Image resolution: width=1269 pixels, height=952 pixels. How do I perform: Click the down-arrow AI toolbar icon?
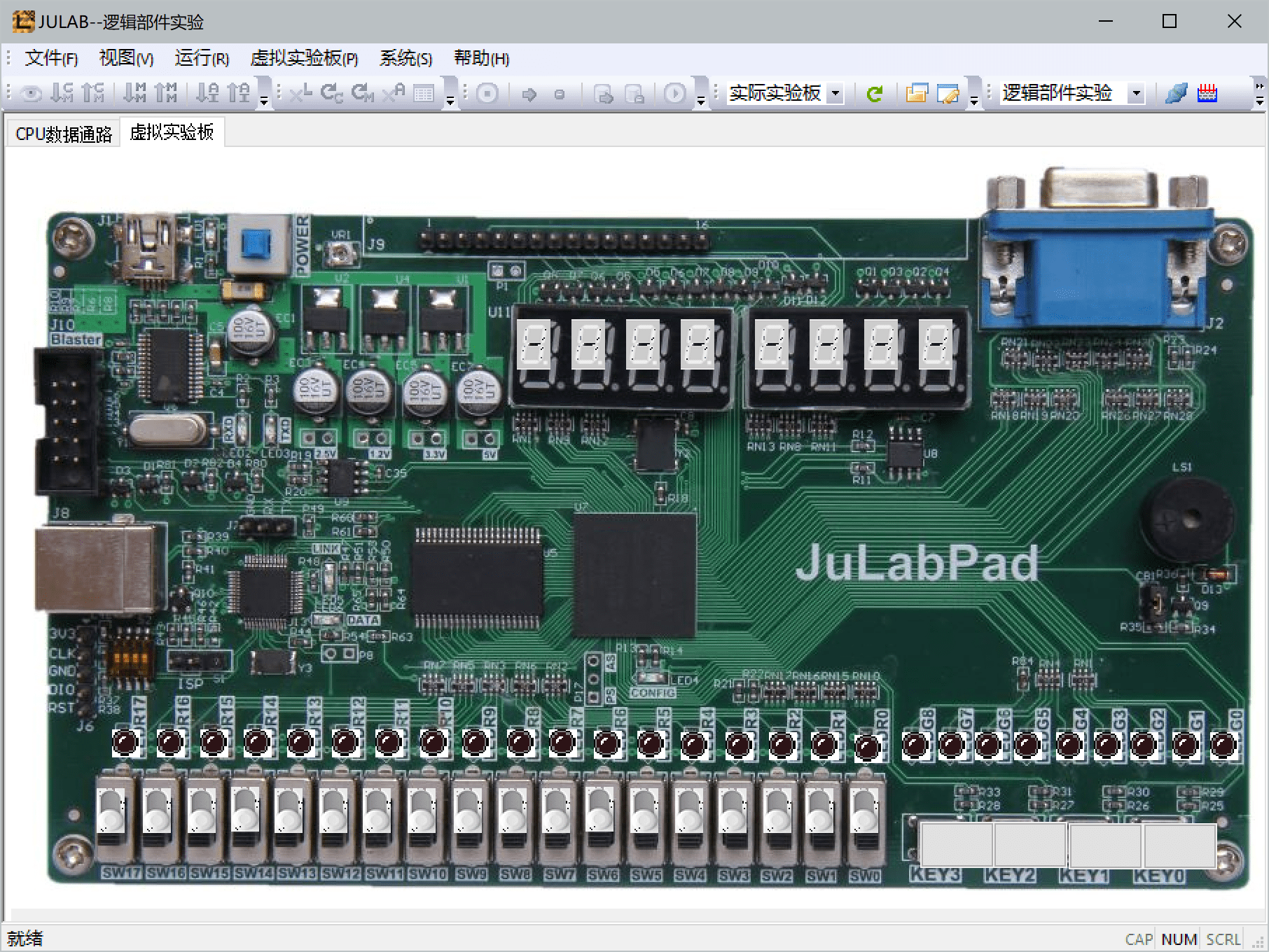(x=207, y=93)
